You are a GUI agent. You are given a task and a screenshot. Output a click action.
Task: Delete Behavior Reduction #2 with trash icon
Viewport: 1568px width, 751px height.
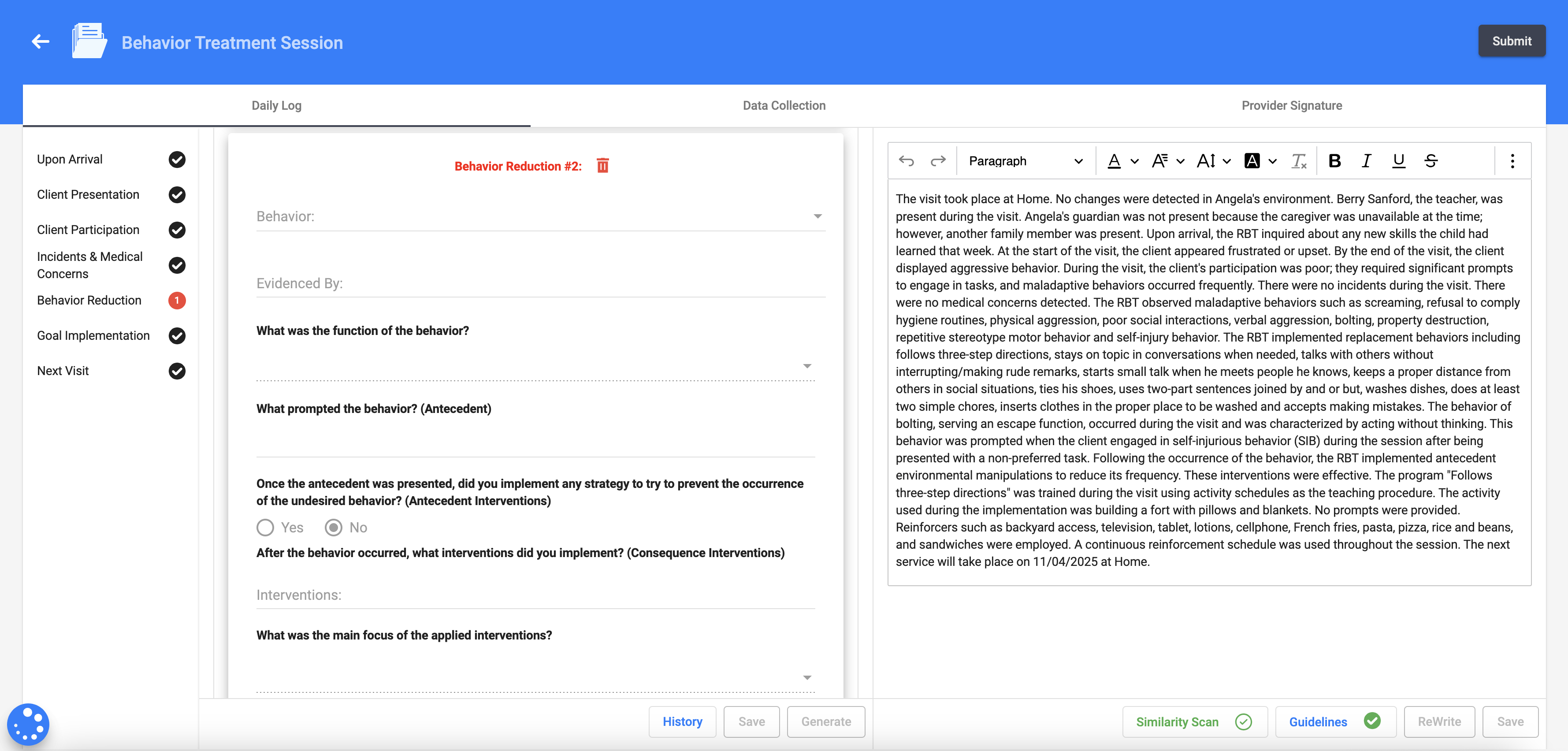(x=602, y=166)
